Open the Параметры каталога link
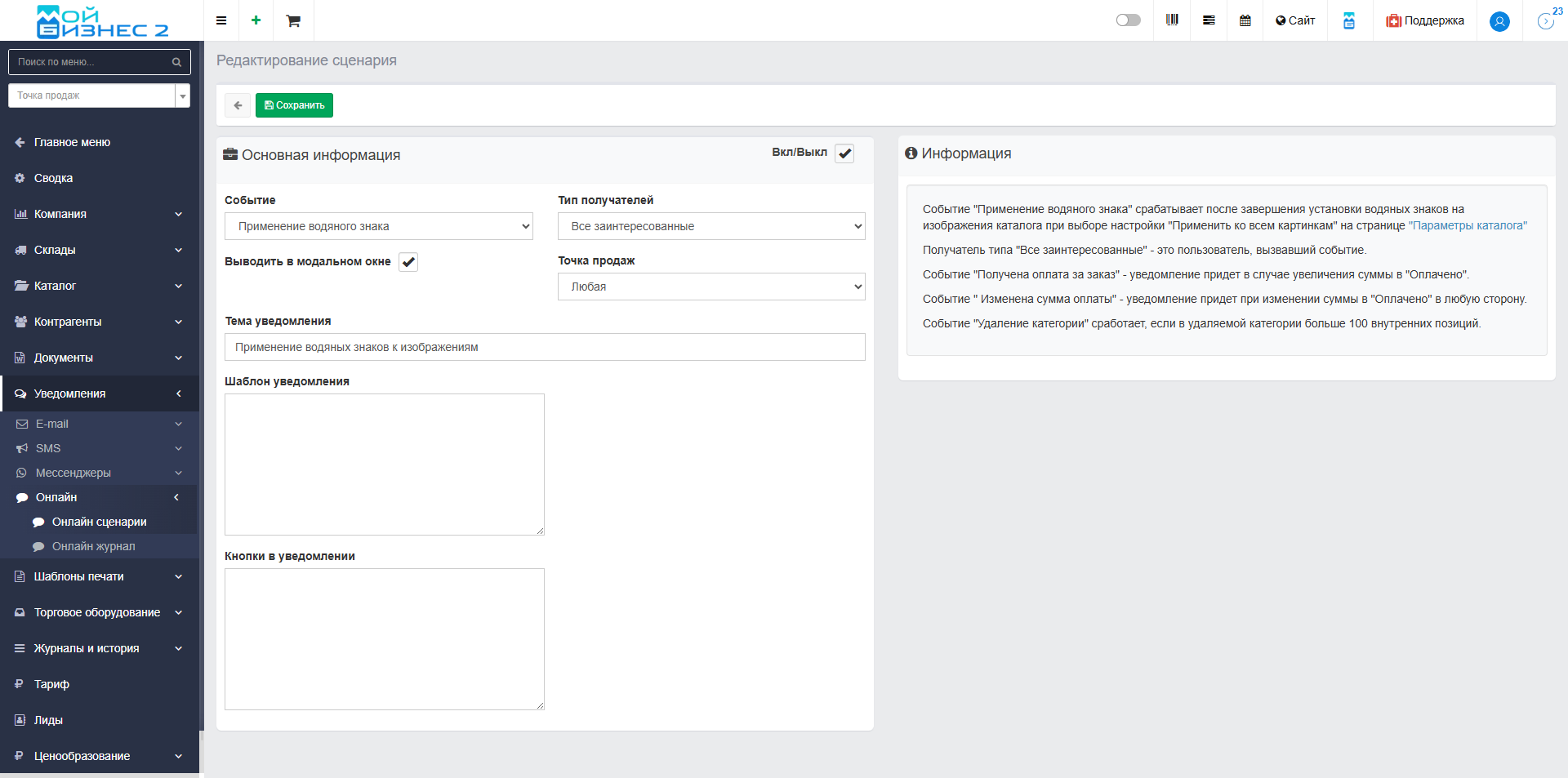Screen dimensions: 1568x778 click(x=1467, y=225)
